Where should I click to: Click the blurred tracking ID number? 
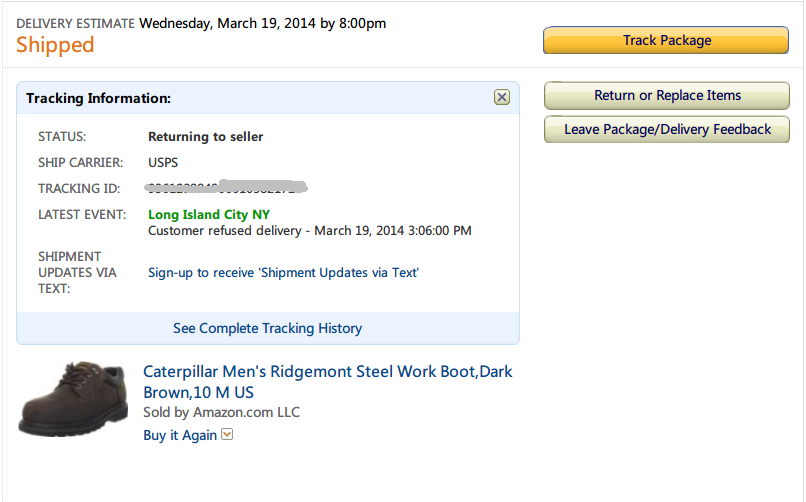[x=225, y=187]
